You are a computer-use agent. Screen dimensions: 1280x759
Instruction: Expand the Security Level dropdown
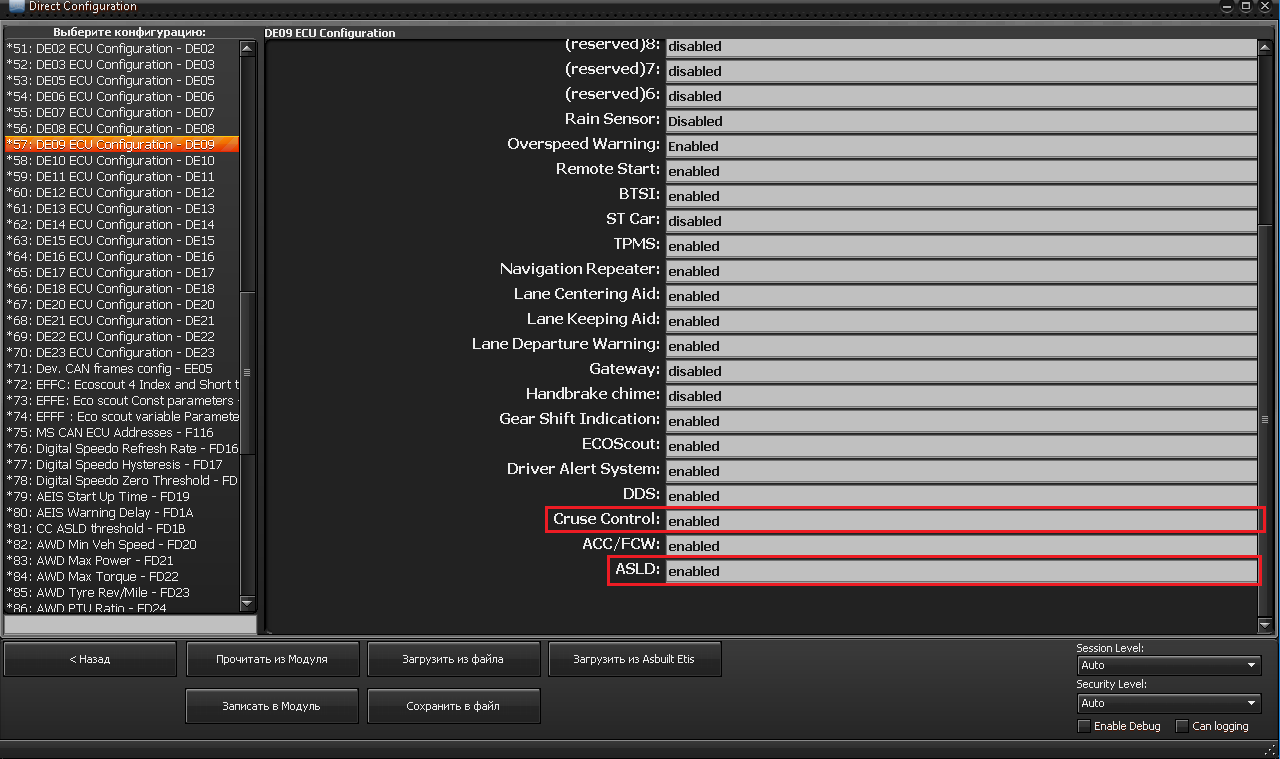(x=1169, y=703)
